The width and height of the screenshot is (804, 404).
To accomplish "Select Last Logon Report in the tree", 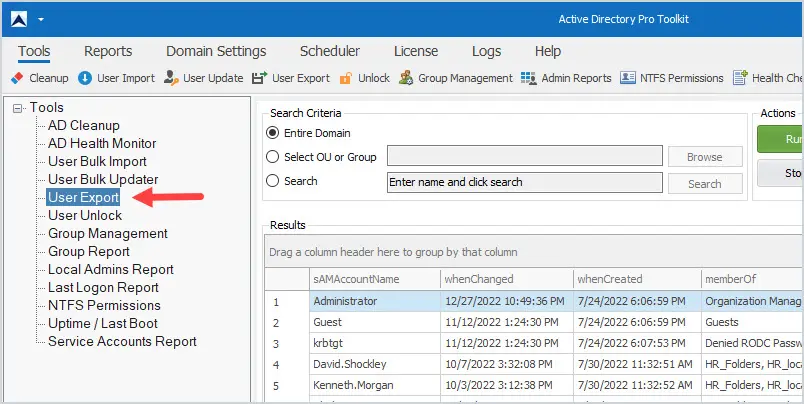I will click(x=103, y=287).
